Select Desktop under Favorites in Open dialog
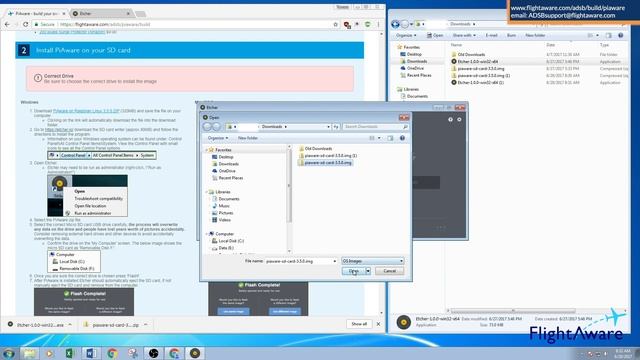The width and height of the screenshot is (640, 360). [x=222, y=157]
